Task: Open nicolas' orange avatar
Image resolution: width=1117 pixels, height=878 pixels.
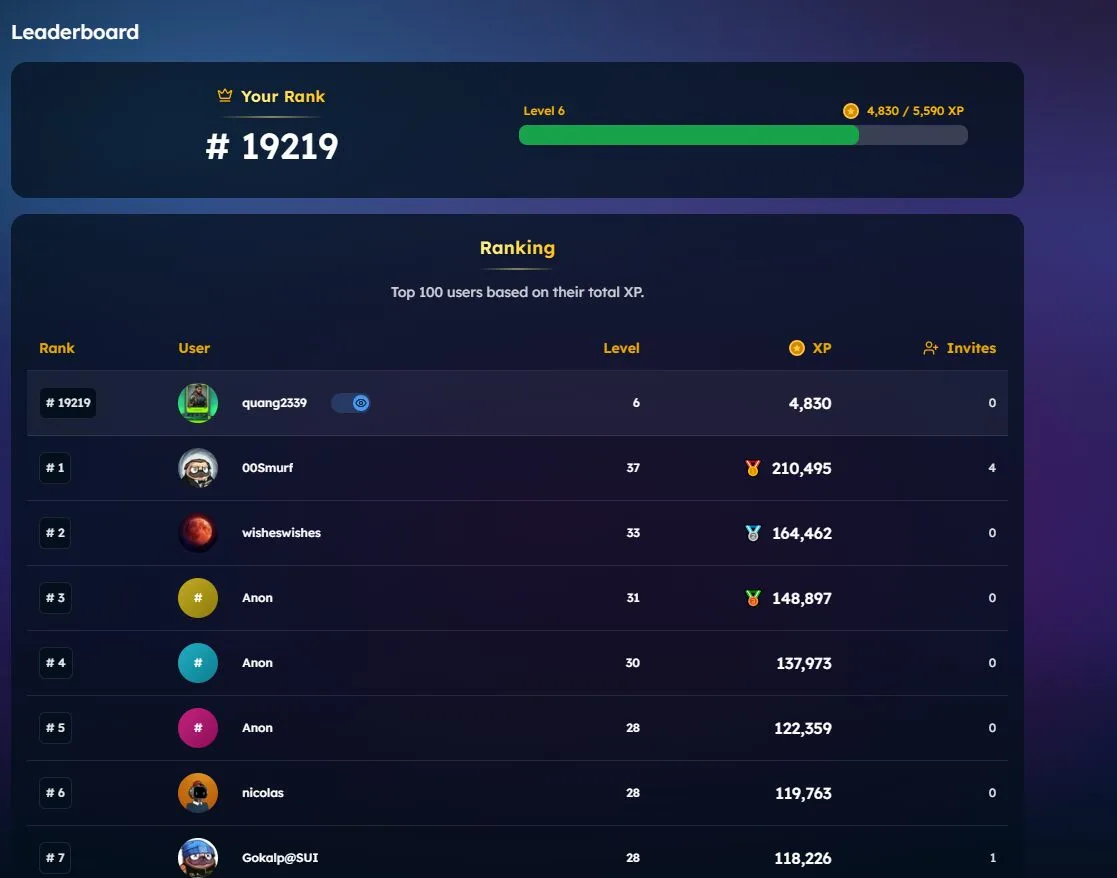Action: [x=197, y=793]
